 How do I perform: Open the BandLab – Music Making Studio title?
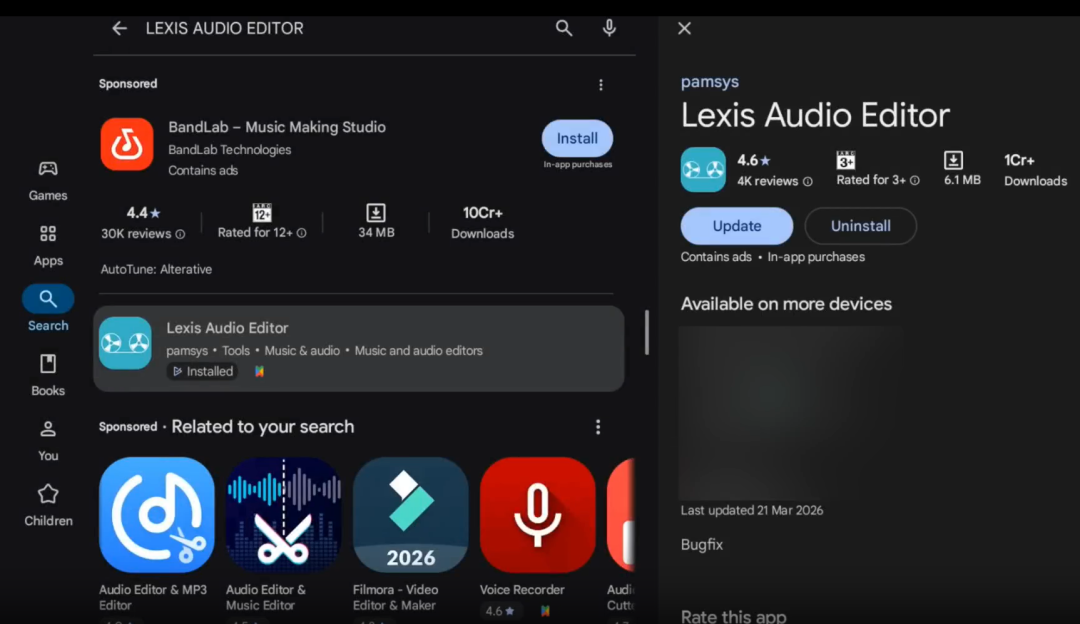[x=277, y=127]
